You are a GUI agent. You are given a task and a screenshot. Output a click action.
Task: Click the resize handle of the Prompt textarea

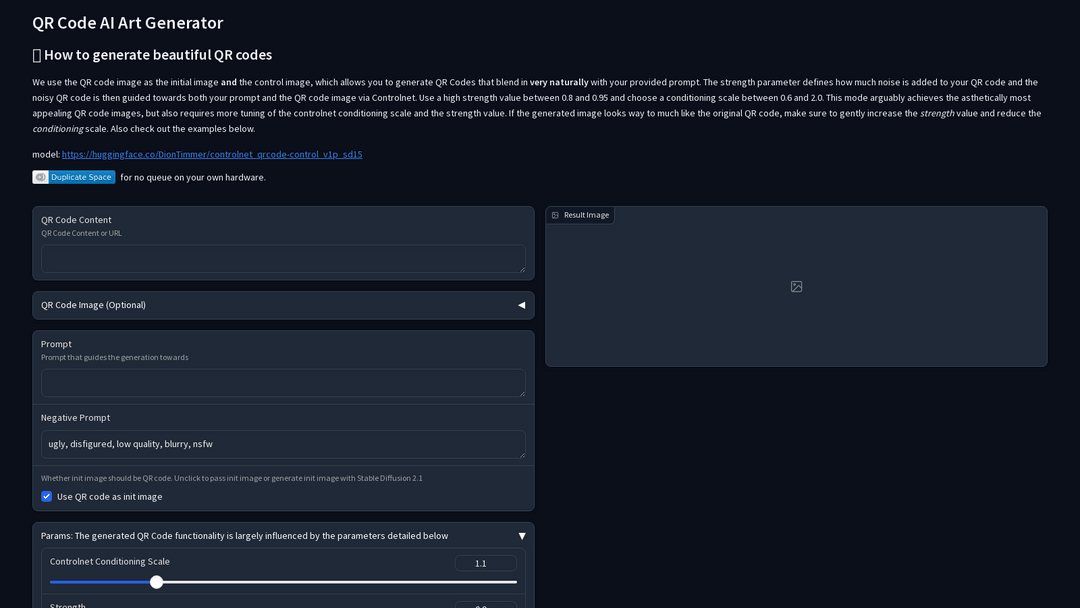click(521, 392)
